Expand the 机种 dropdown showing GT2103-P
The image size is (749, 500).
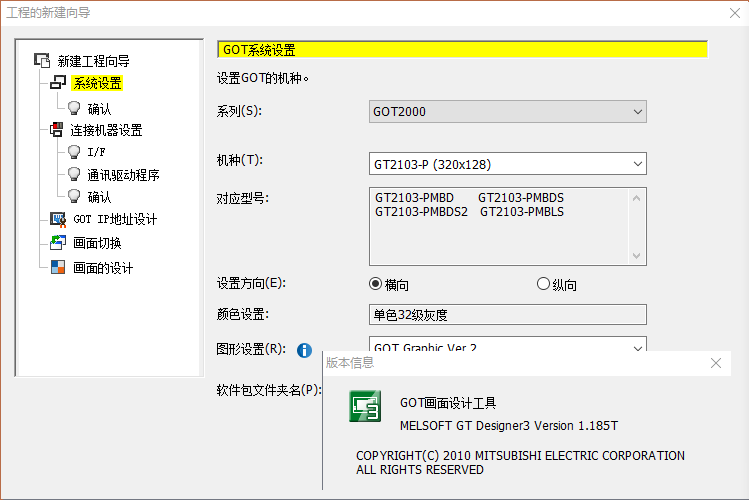[x=508, y=164]
